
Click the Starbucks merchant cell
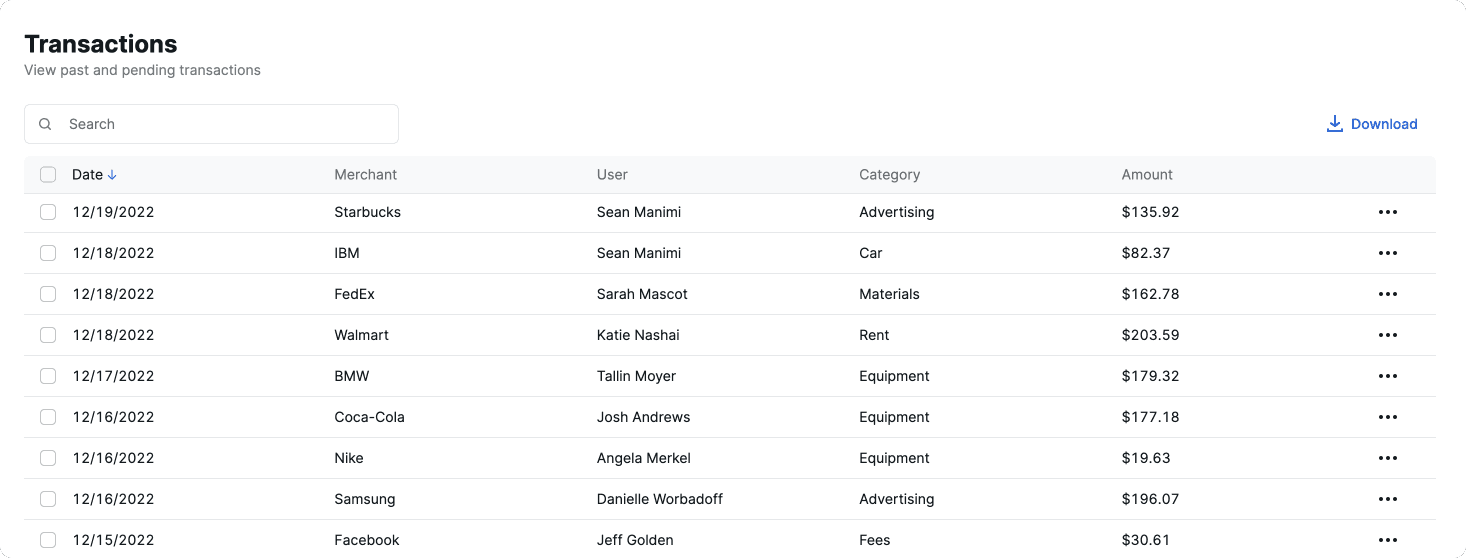click(367, 212)
